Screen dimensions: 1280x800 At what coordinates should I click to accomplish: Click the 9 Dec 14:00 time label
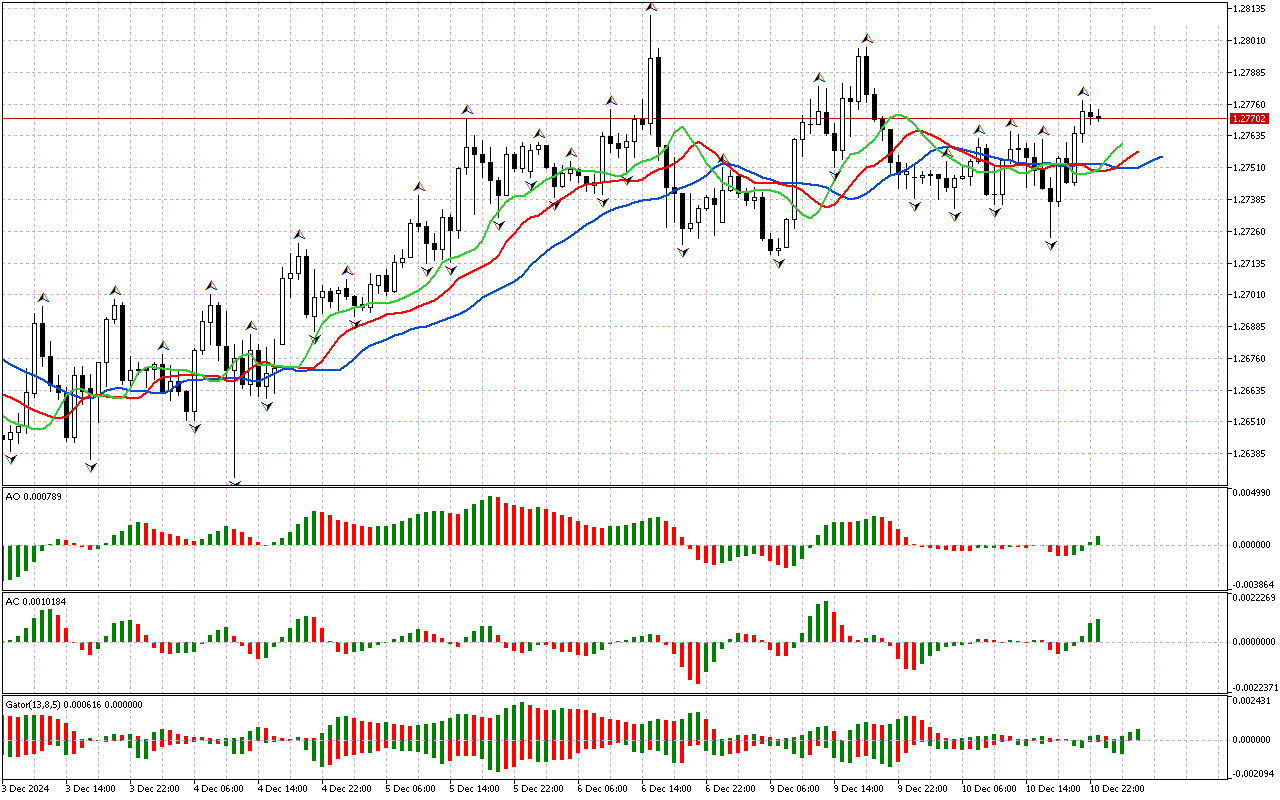tap(860, 788)
